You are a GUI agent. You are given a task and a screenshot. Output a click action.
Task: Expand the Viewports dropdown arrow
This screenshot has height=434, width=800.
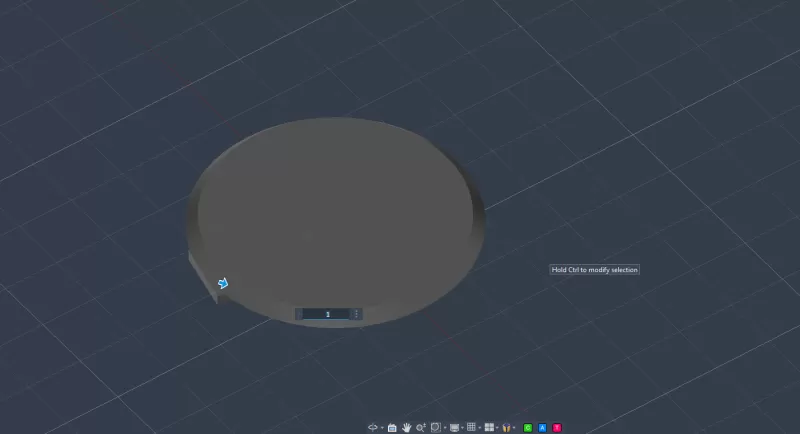[498, 427]
